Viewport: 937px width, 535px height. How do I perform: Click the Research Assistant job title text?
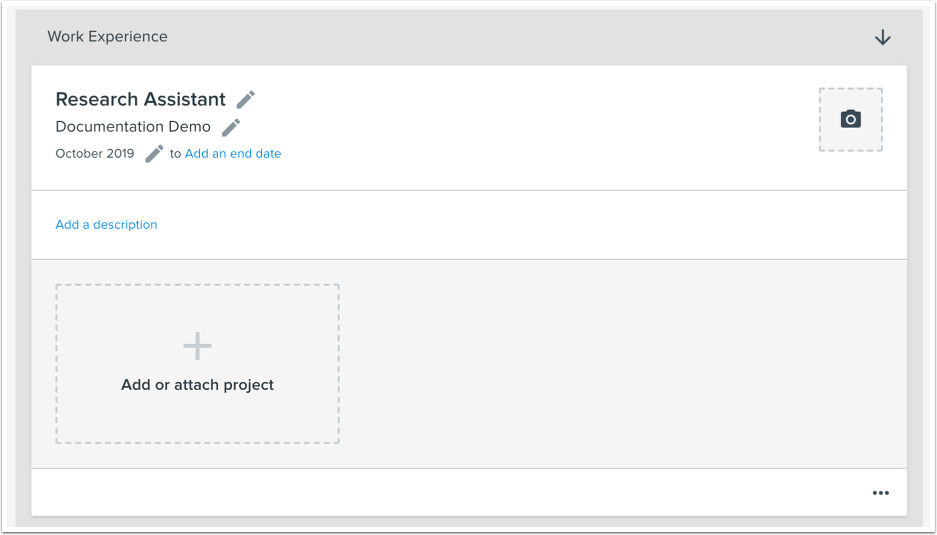[x=140, y=99]
